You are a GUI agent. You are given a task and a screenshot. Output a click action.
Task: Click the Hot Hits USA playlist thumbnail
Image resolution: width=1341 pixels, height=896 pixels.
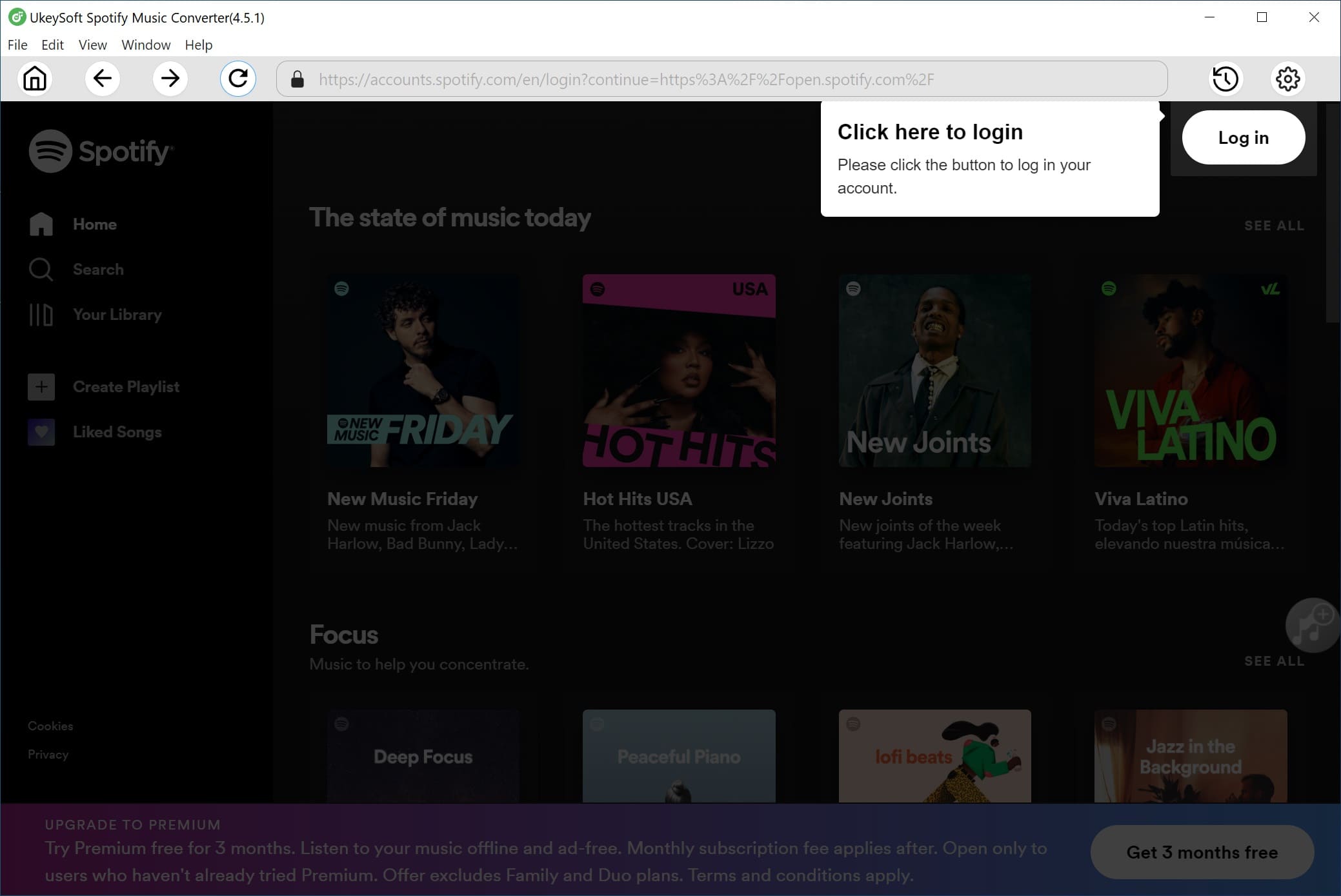[x=679, y=371]
